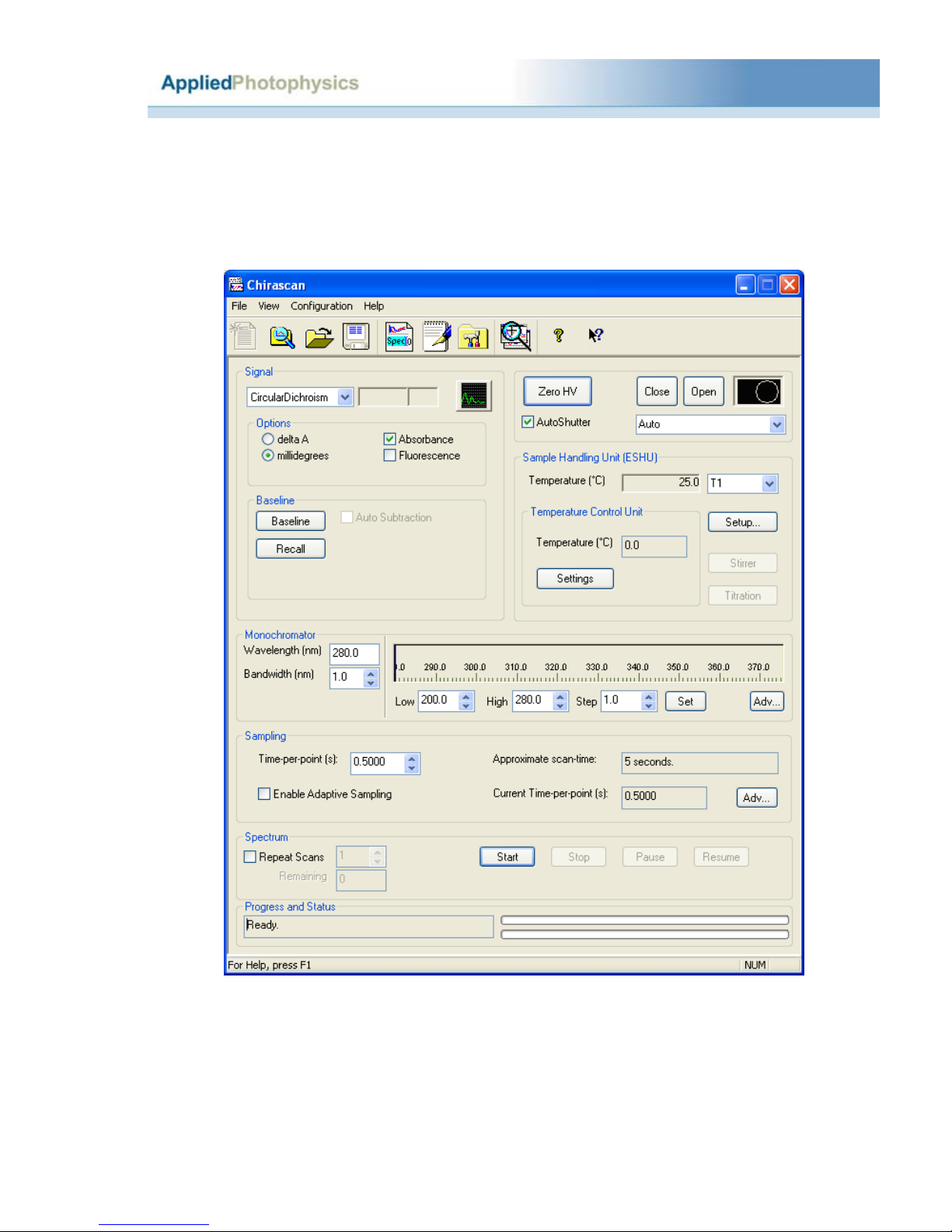Decrease Time-per-point with down arrow
The image size is (952, 1232).
tap(412, 768)
